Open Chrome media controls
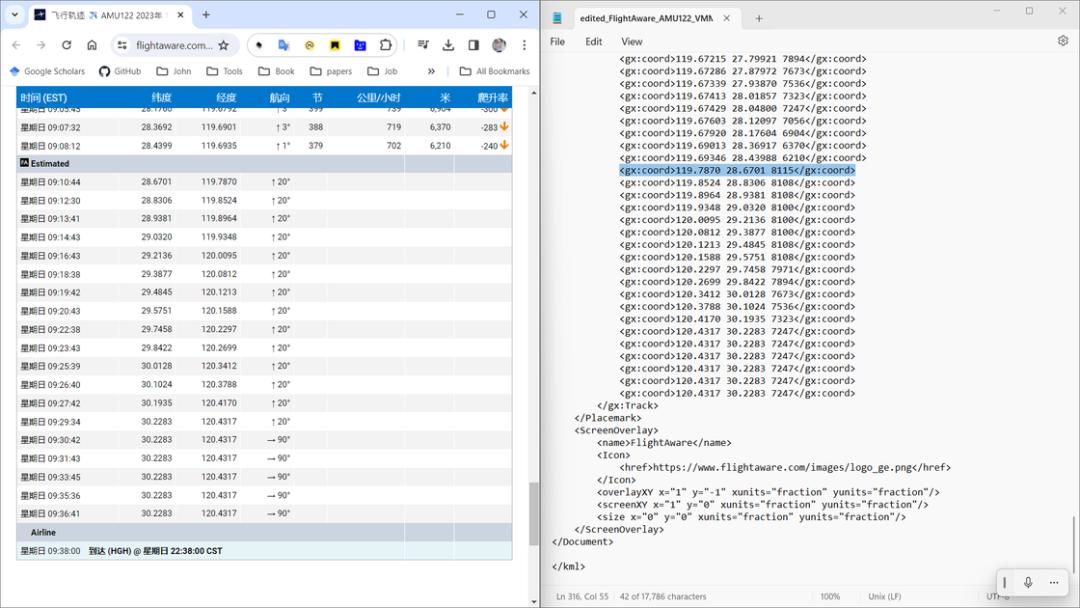This screenshot has width=1080, height=608. pyautogui.click(x=423, y=45)
